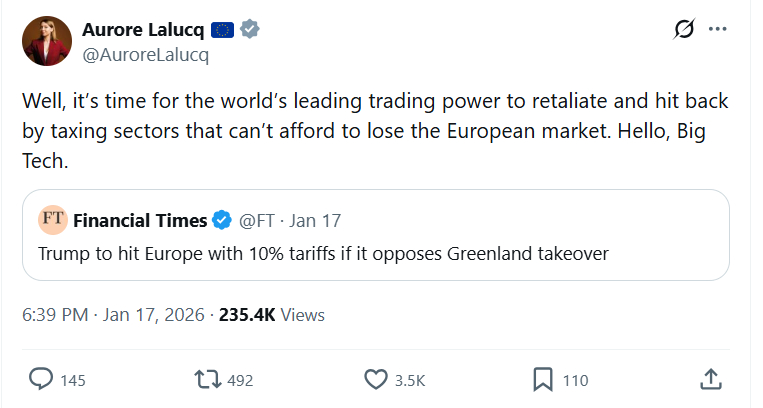
Task: Click the blue verified badge beside Aurore Lalucq
Action: click(x=250, y=30)
